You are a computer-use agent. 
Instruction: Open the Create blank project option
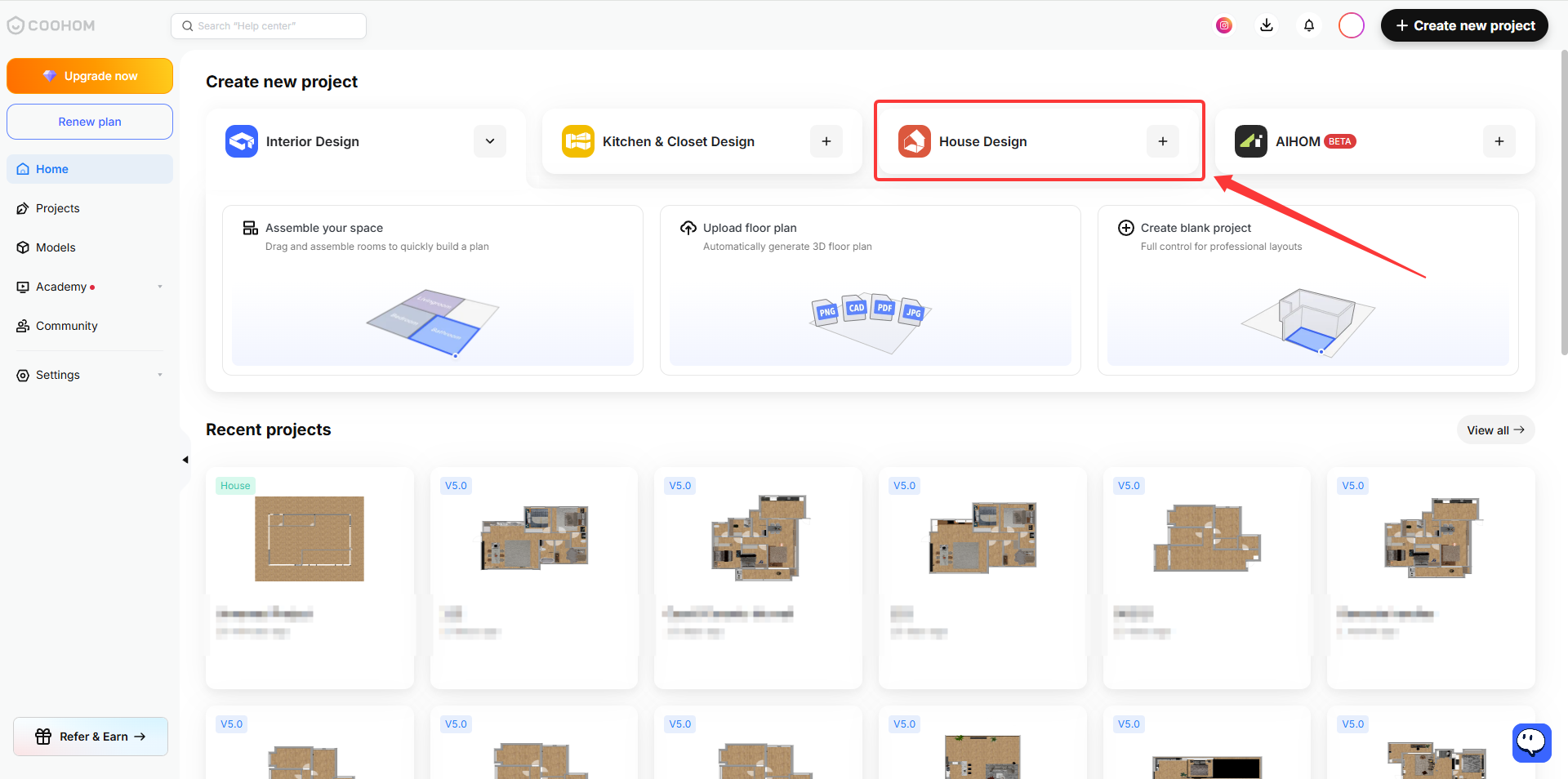[1308, 291]
